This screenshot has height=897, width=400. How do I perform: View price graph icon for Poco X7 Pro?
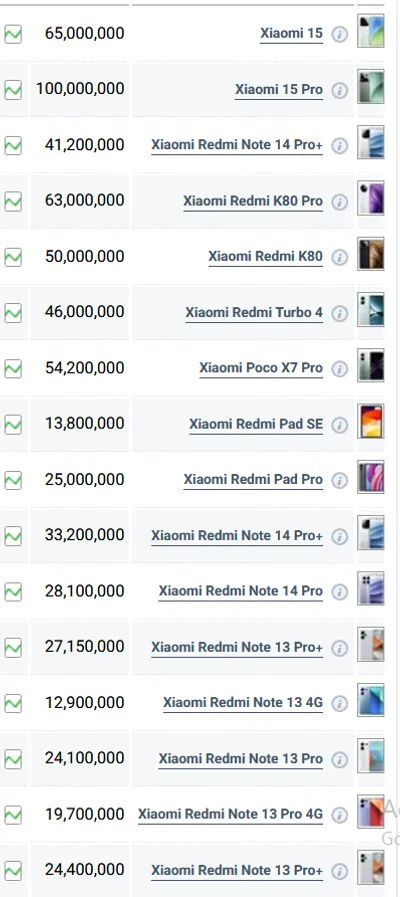[x=13, y=368]
